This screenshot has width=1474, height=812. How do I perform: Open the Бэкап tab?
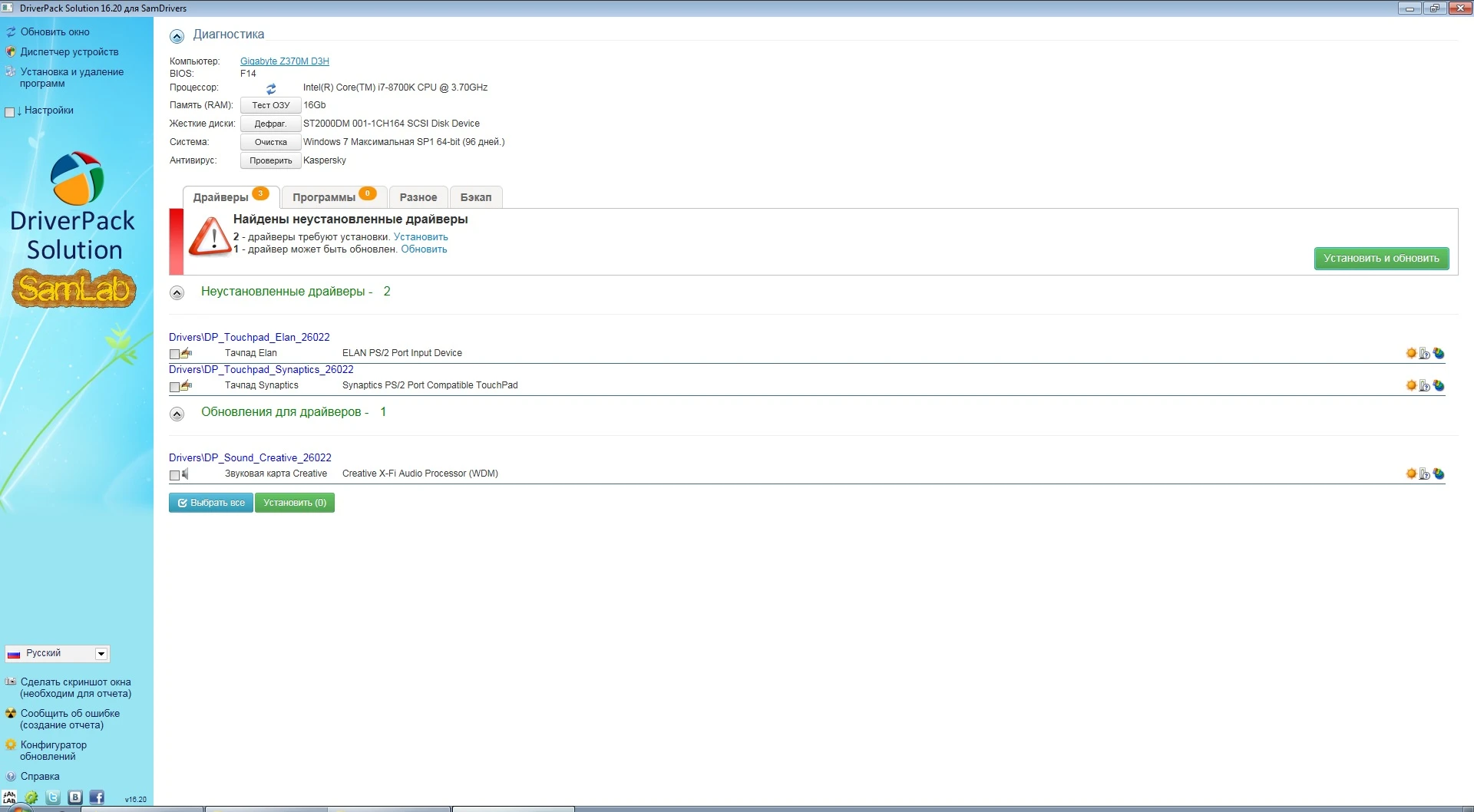click(x=475, y=197)
